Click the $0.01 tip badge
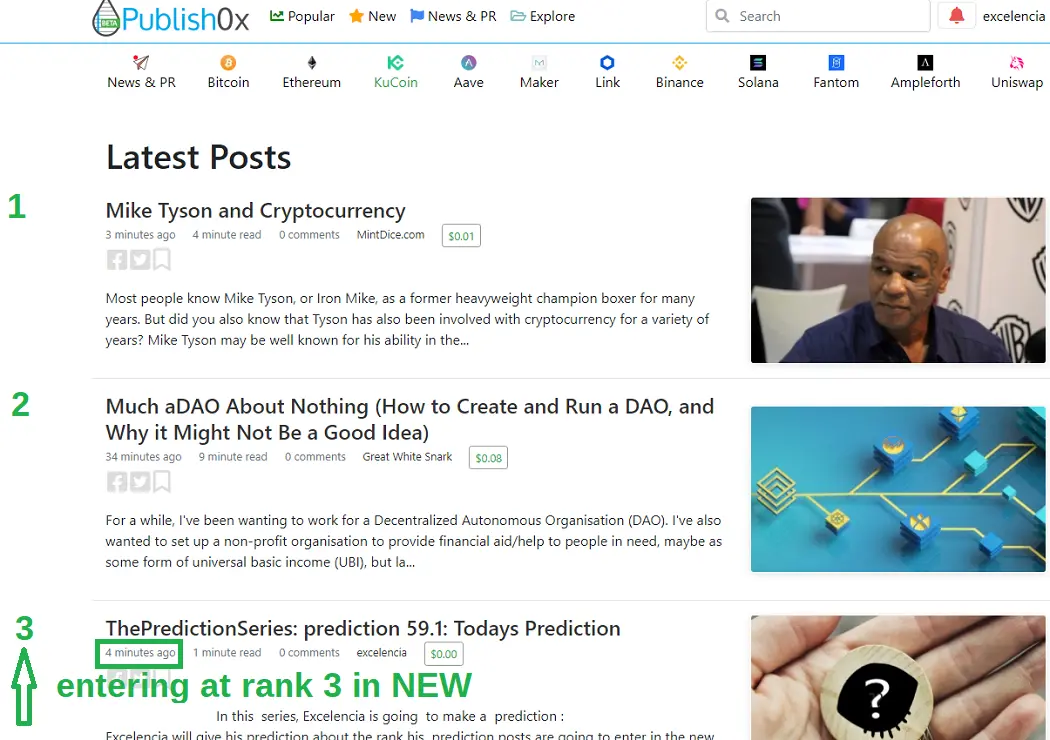The height and width of the screenshot is (740, 1050). point(461,236)
